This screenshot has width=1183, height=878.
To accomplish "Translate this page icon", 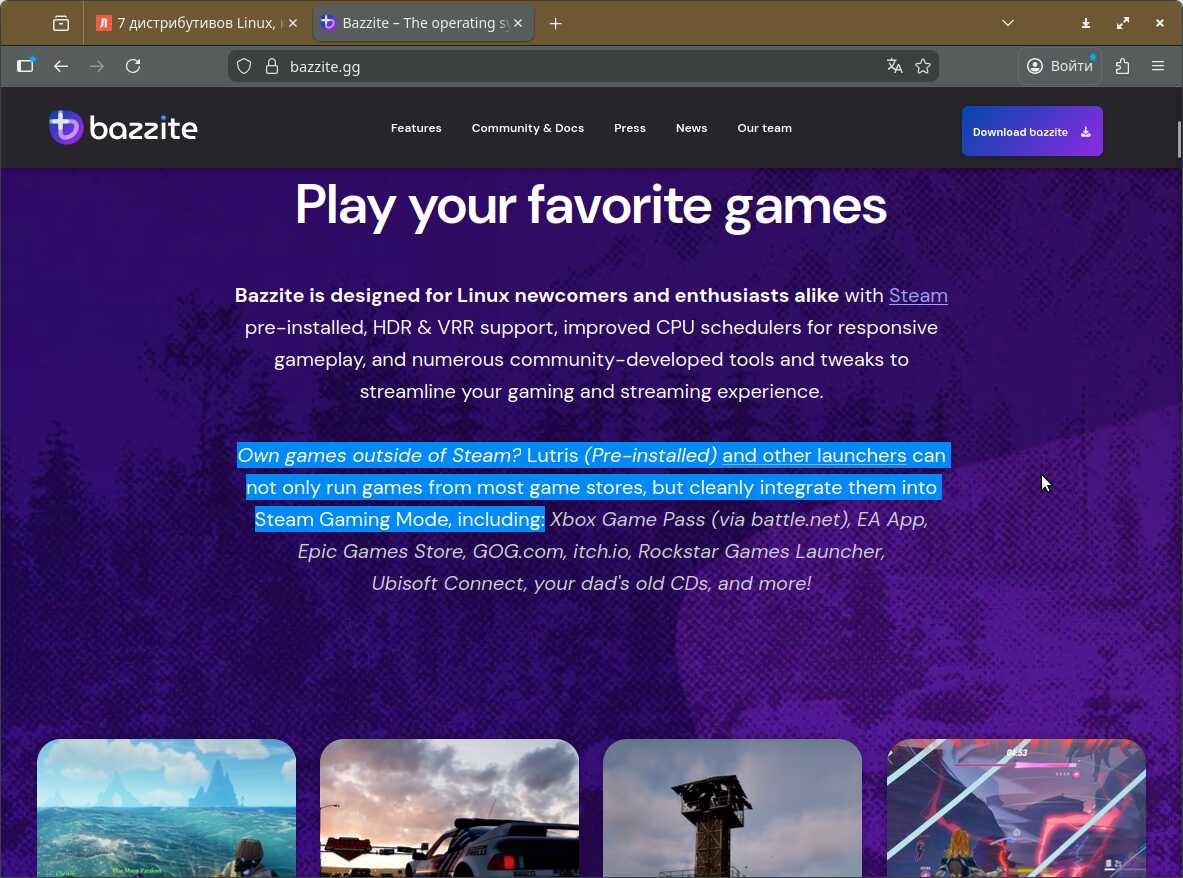I will (x=895, y=66).
